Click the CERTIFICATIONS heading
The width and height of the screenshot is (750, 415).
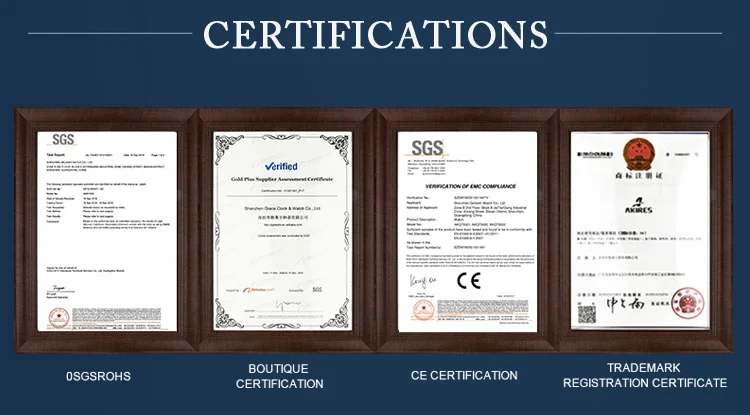(375, 34)
